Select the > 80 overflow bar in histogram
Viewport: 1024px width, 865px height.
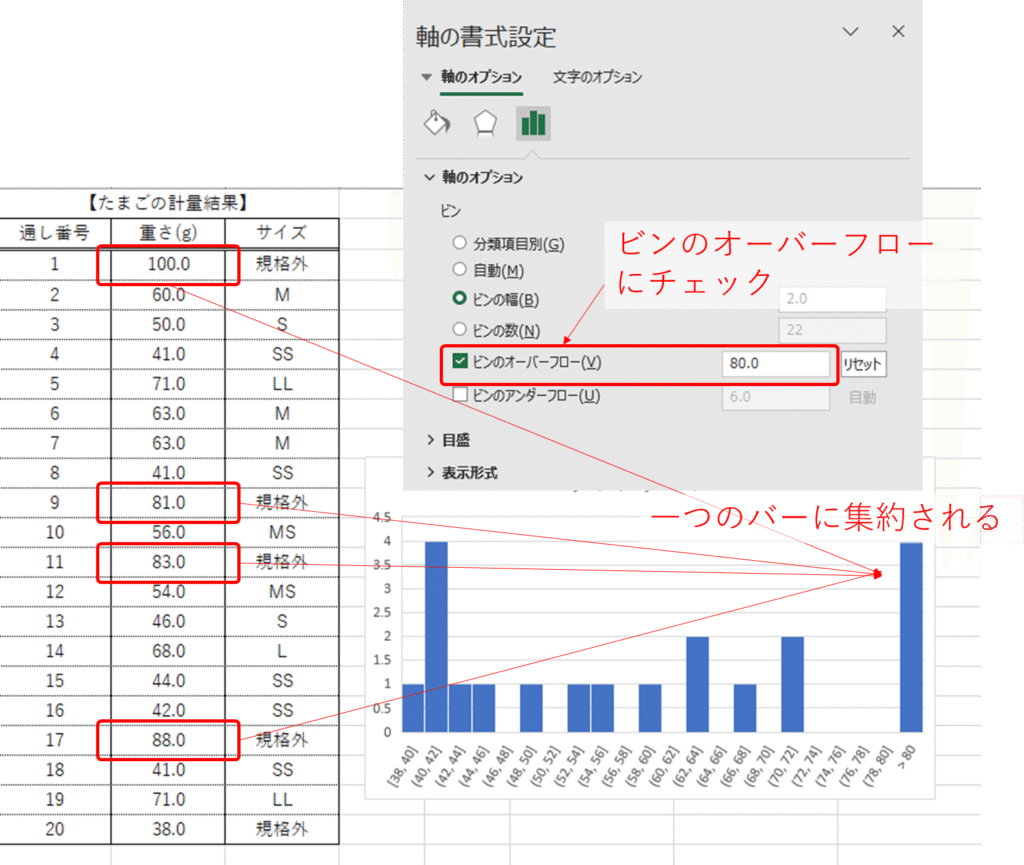911,636
